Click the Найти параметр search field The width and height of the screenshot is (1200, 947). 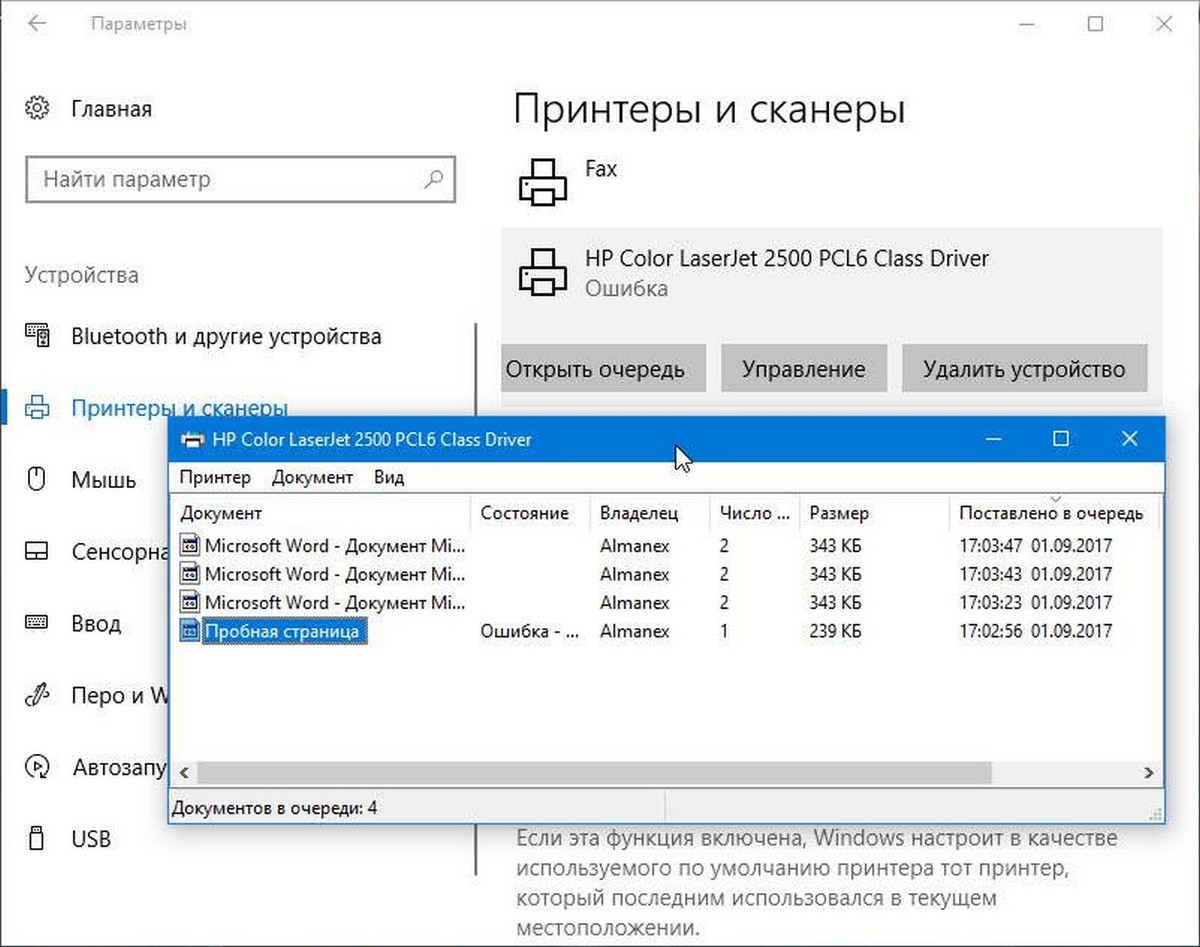click(240, 180)
